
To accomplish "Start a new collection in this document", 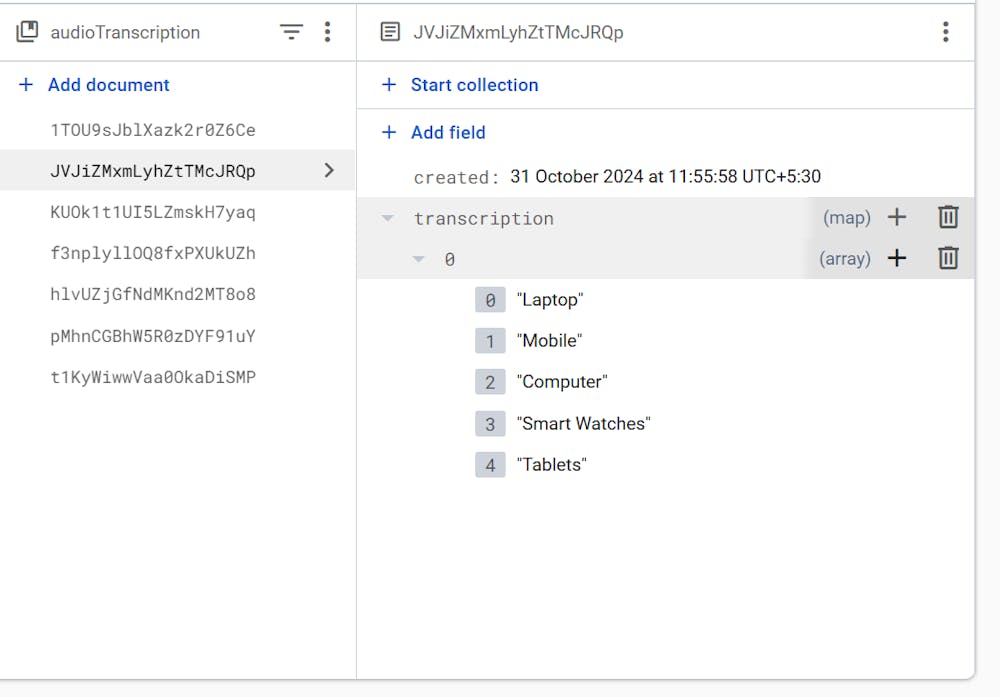I will 474,85.
